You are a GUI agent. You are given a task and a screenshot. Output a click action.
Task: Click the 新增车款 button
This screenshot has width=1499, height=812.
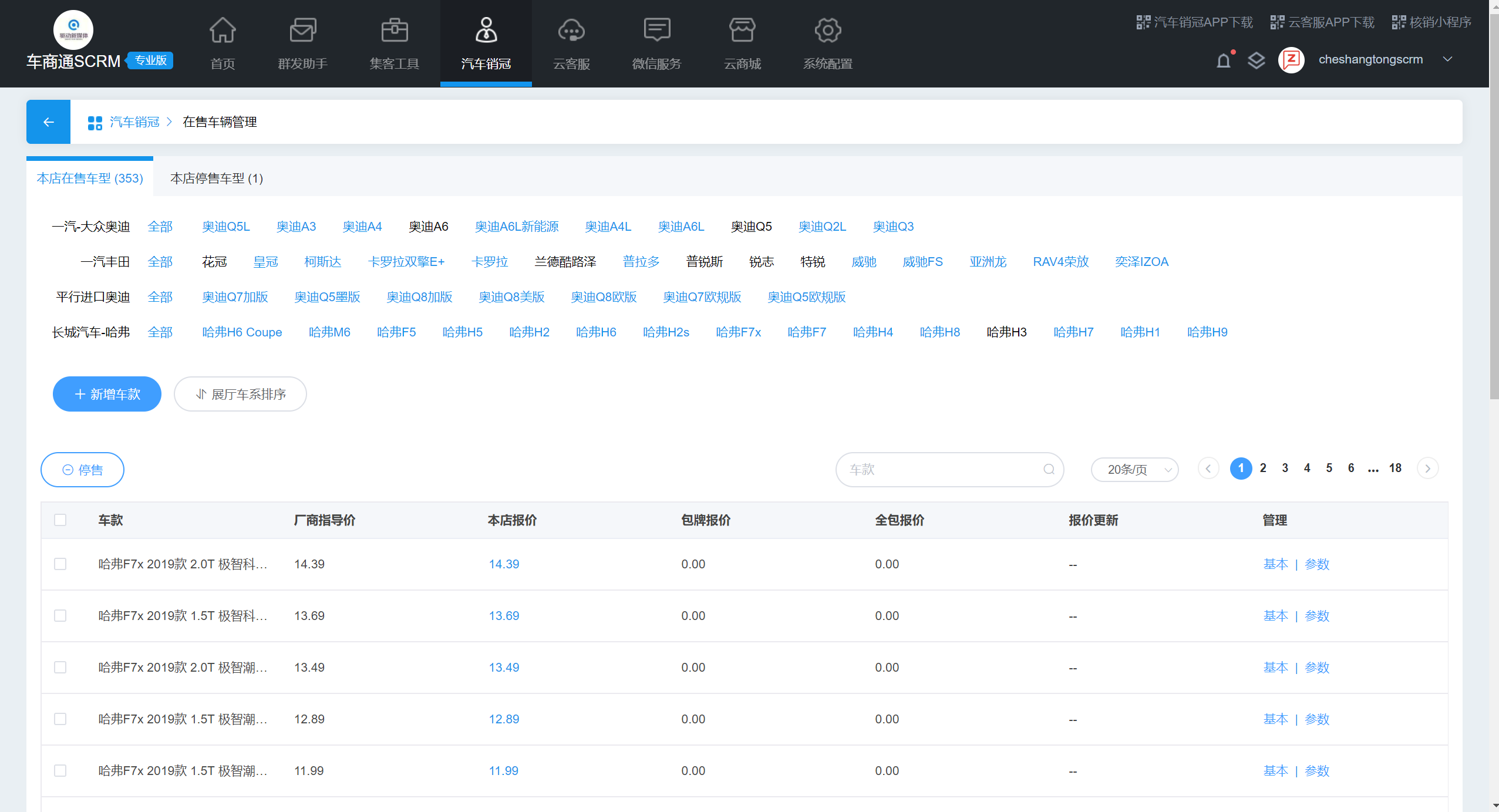(x=107, y=394)
